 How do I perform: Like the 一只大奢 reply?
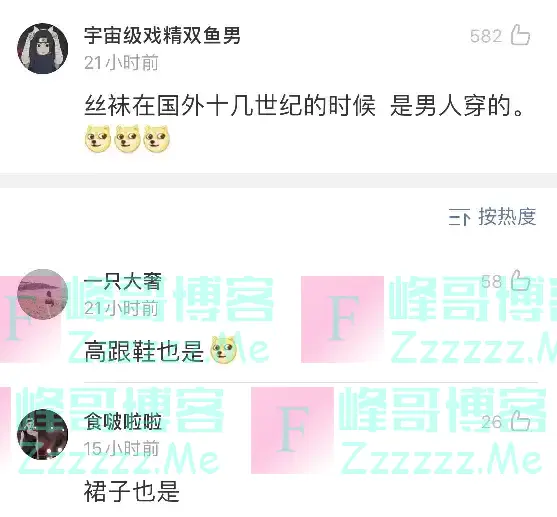(x=520, y=280)
